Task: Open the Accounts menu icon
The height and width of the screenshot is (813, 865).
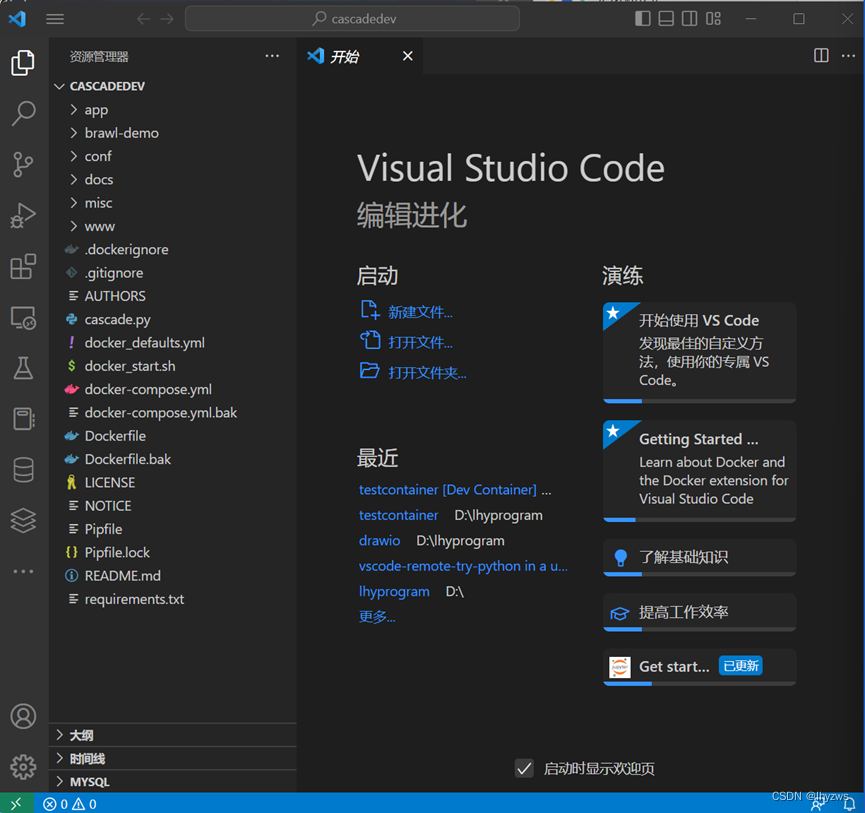Action: click(x=23, y=716)
